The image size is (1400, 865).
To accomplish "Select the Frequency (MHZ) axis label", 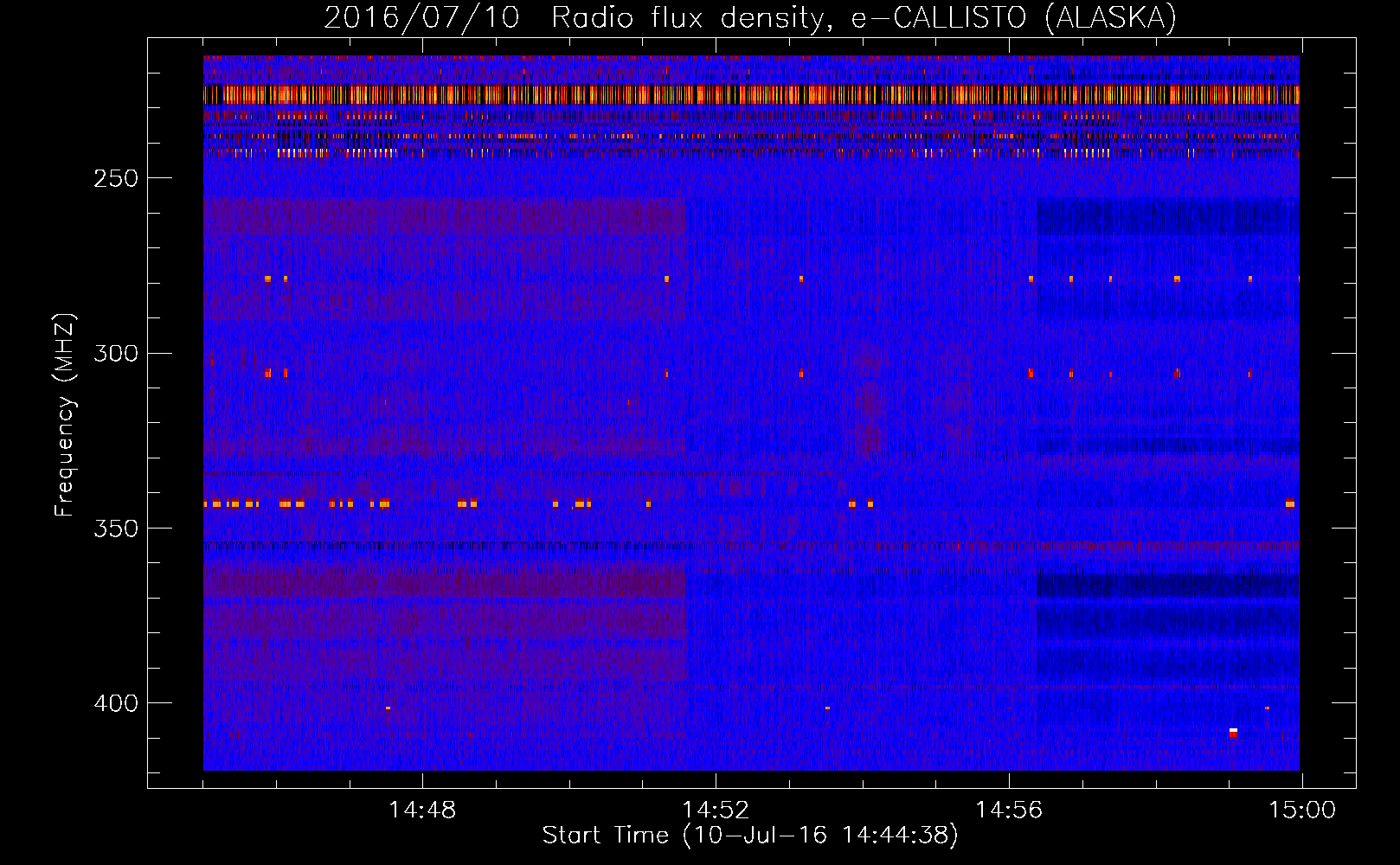I will (x=65, y=415).
